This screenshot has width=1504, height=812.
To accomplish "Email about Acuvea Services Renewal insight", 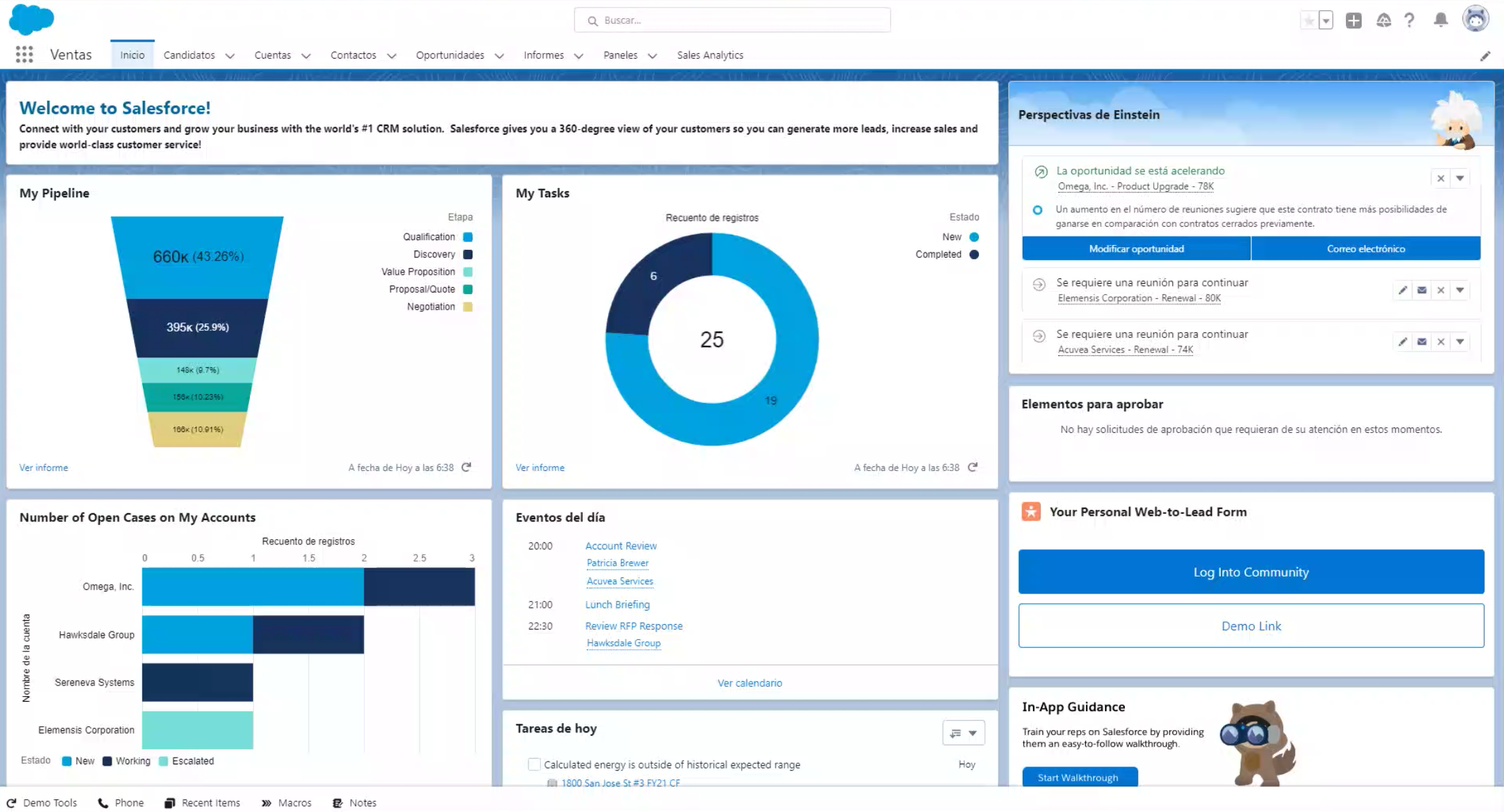I will (x=1422, y=342).
